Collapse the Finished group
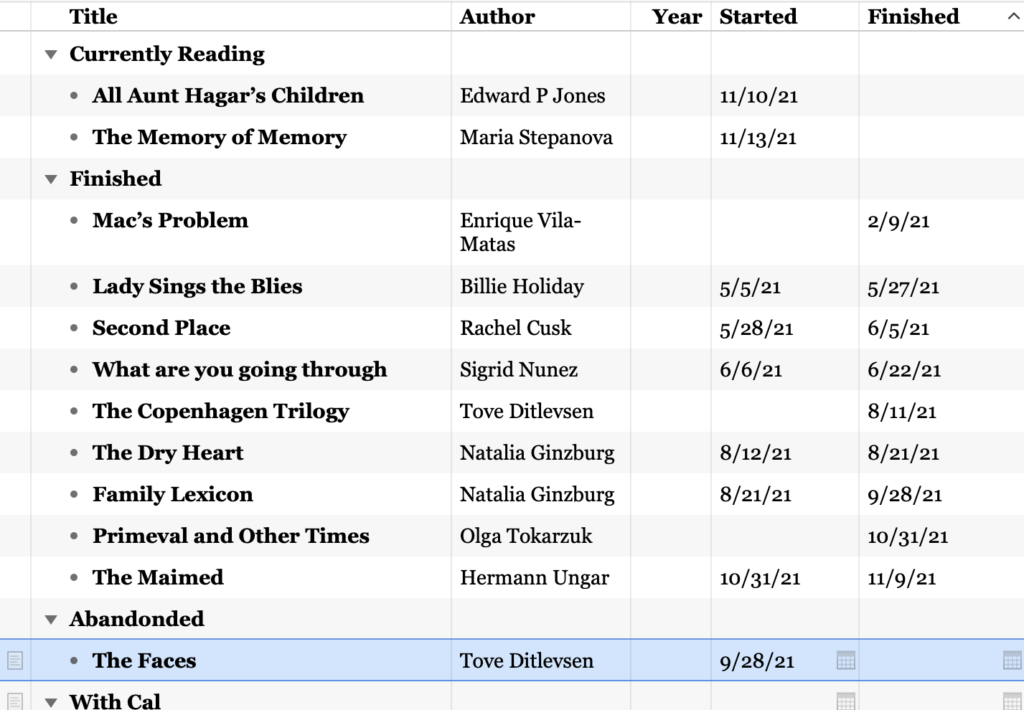The image size is (1024, 710). pos(51,179)
